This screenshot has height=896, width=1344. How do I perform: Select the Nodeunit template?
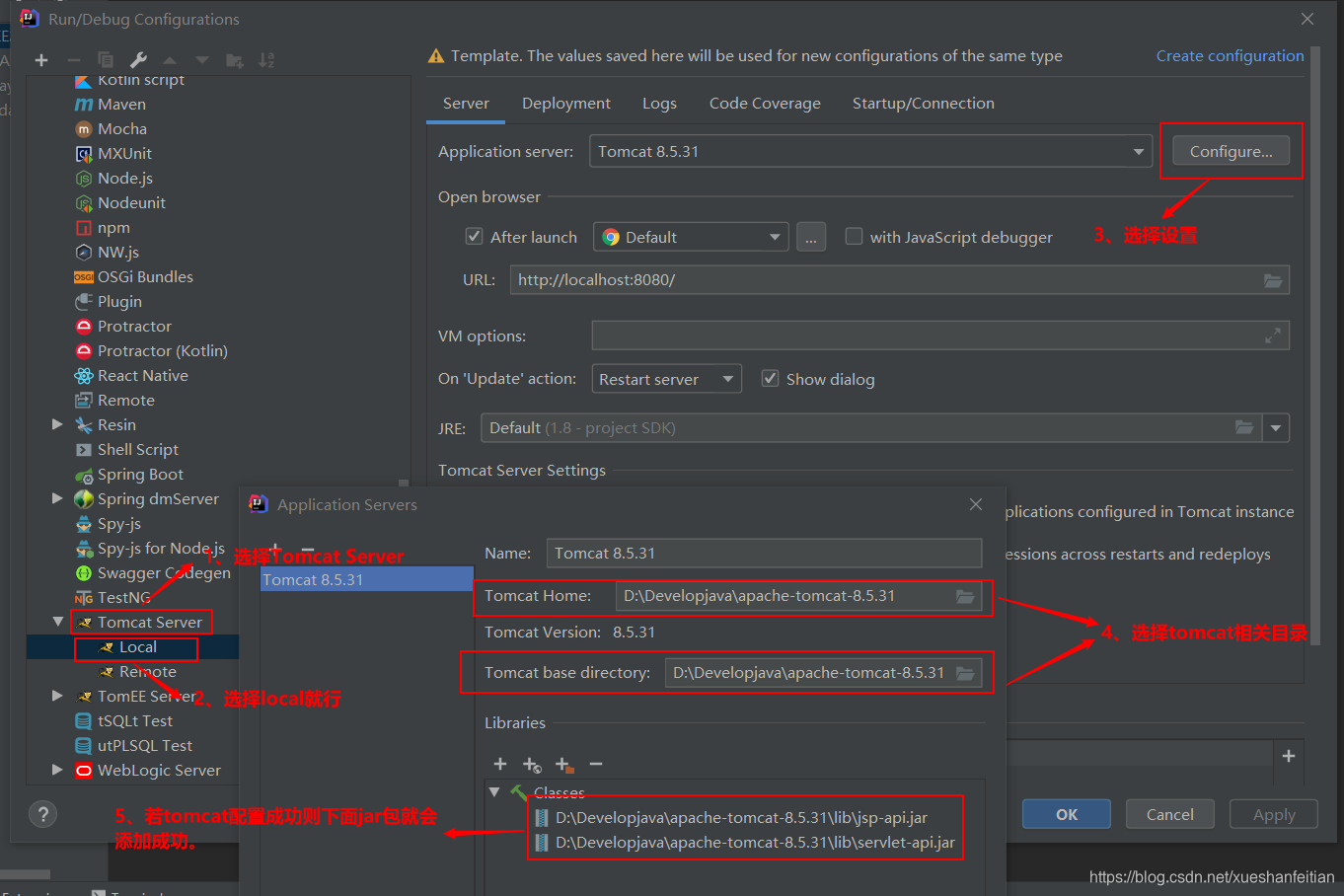[131, 203]
